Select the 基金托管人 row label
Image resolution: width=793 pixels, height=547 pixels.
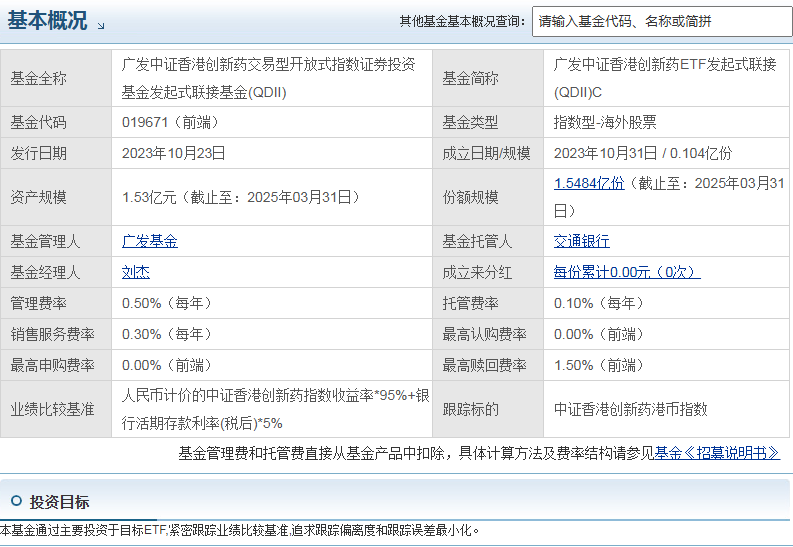click(x=477, y=241)
